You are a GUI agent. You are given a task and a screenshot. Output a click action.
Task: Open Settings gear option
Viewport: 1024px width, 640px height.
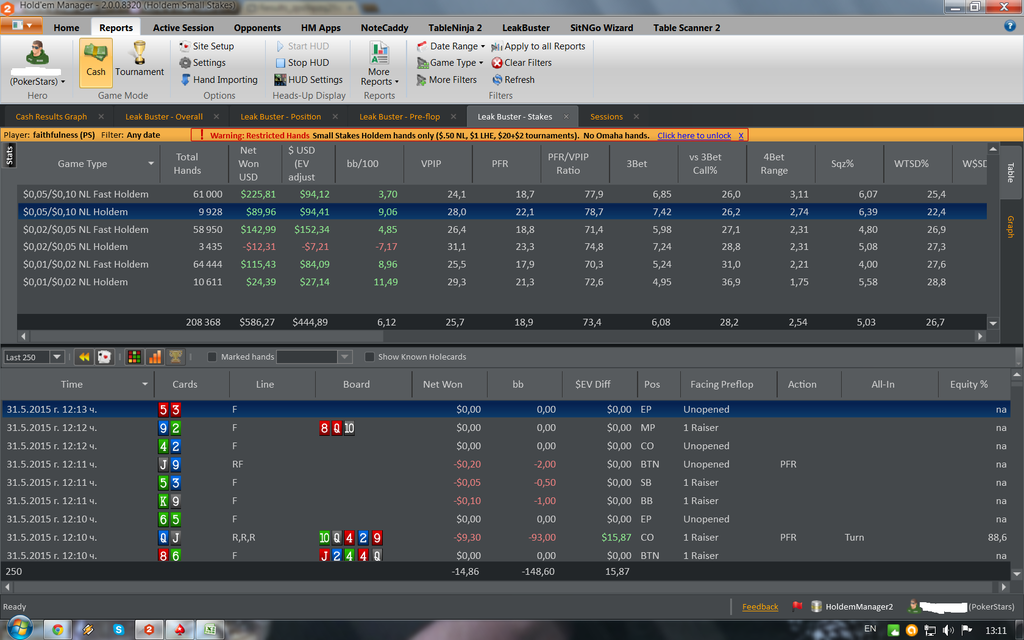tap(202, 63)
